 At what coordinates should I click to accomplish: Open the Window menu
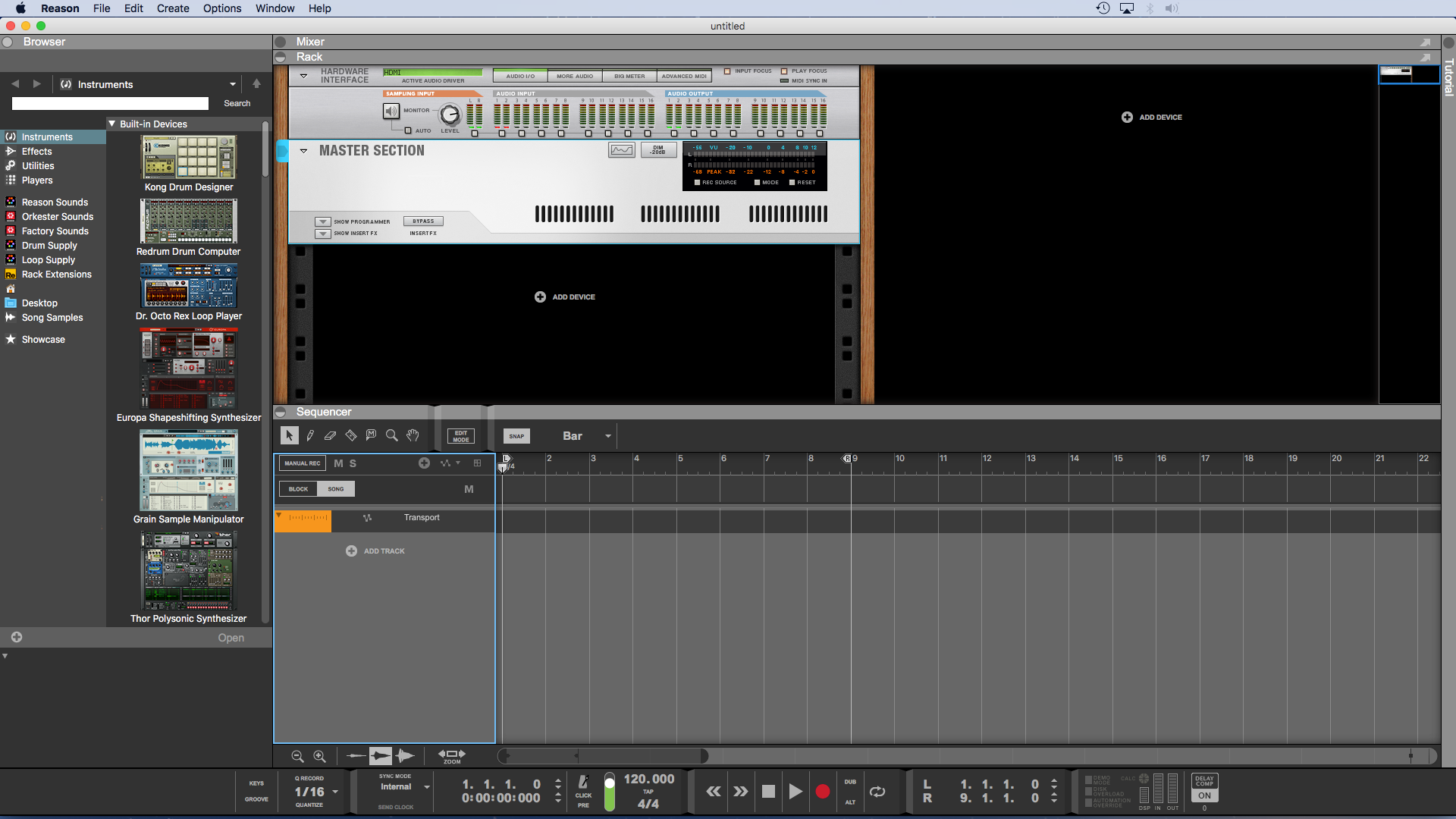275,8
